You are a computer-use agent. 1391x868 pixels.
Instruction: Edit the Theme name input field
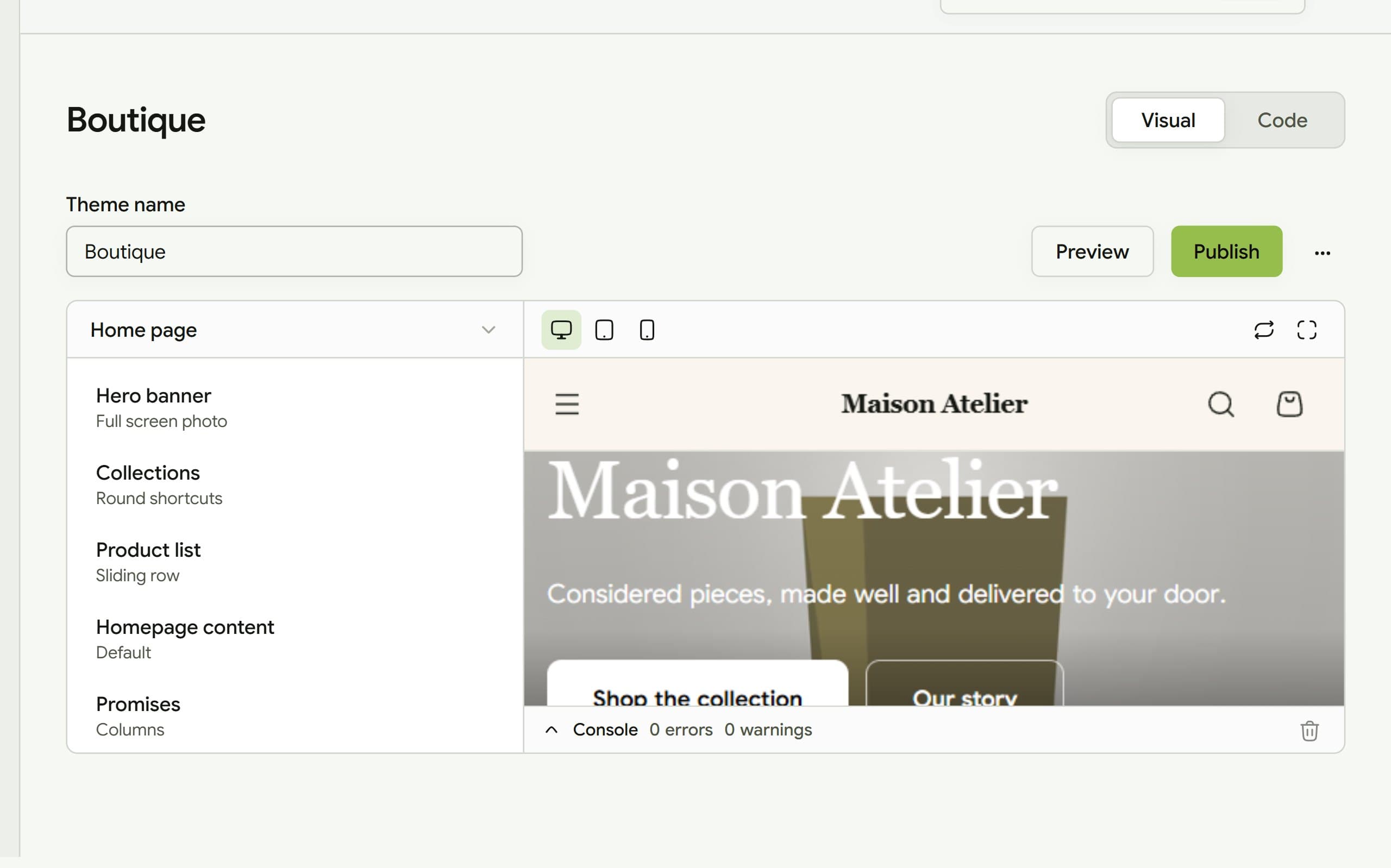click(295, 252)
